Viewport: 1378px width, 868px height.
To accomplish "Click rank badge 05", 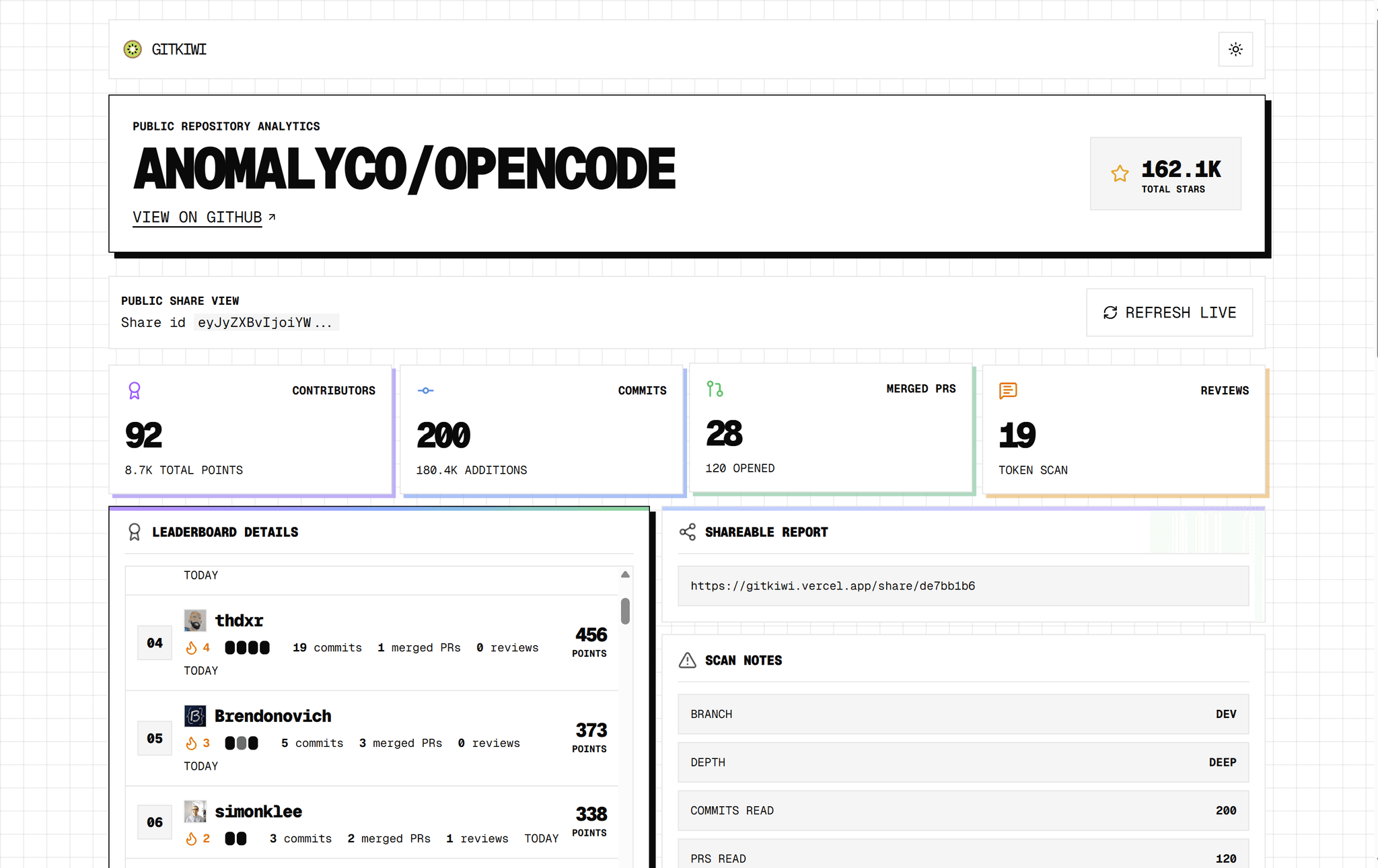I will click(x=155, y=738).
